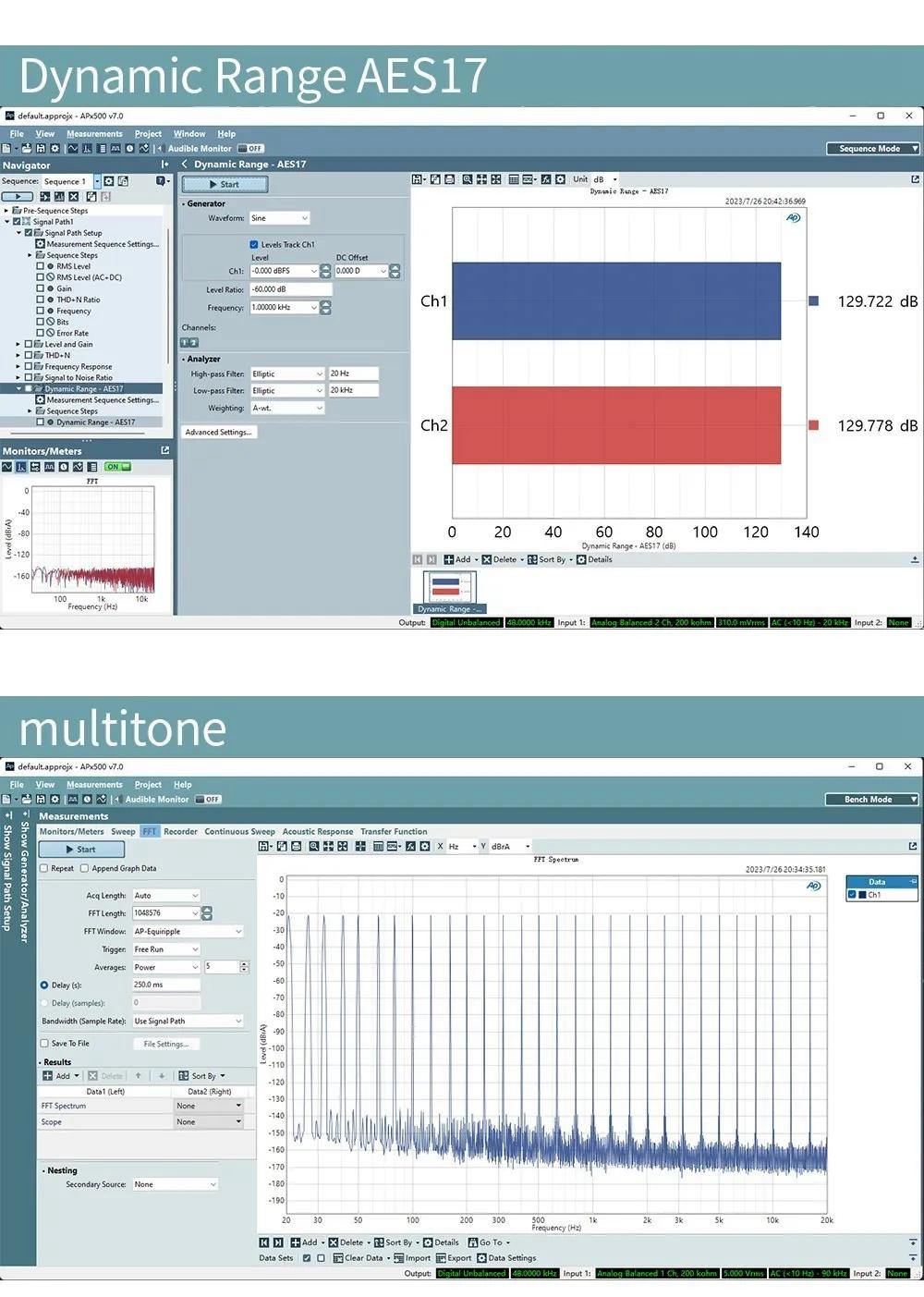Click the Delete icon below the FFT graph
The width and height of the screenshot is (924, 1297).
[x=333, y=1243]
